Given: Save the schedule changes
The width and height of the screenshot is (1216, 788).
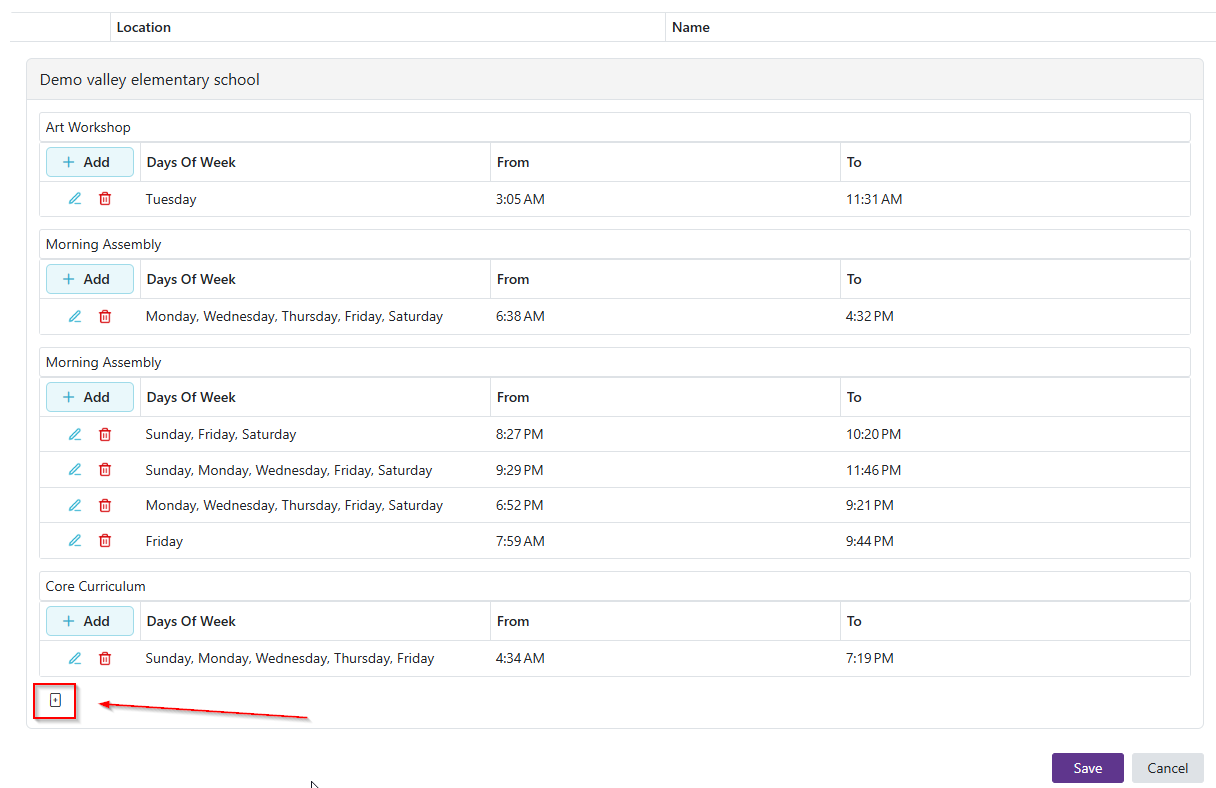Looking at the screenshot, I should 1087,768.
